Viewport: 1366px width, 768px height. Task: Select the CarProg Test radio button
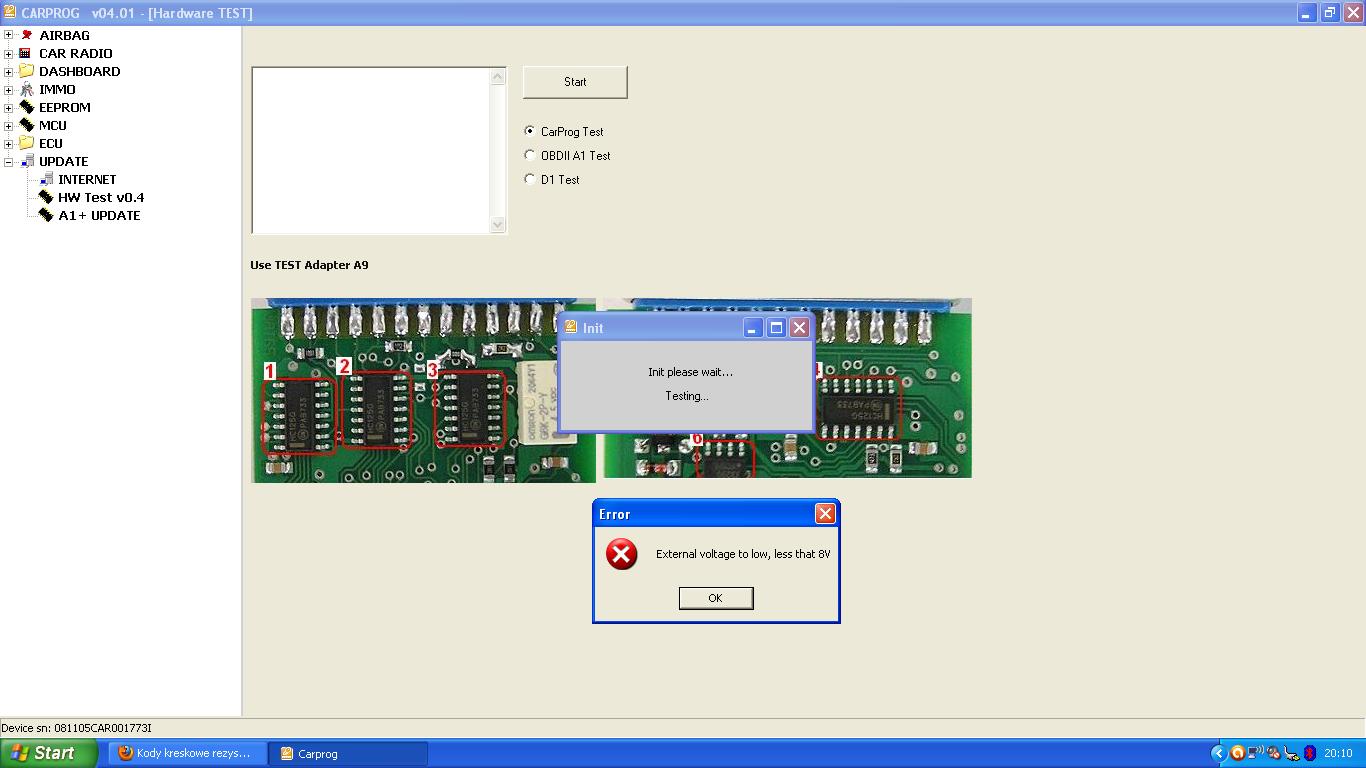530,131
